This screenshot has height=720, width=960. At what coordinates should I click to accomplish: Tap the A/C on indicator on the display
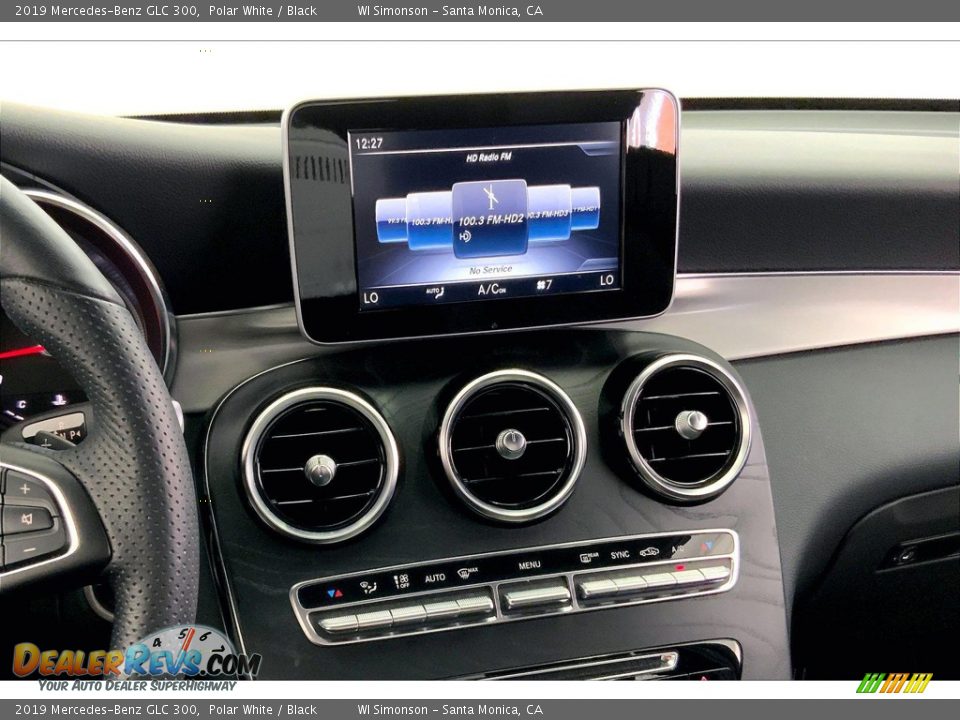[492, 289]
